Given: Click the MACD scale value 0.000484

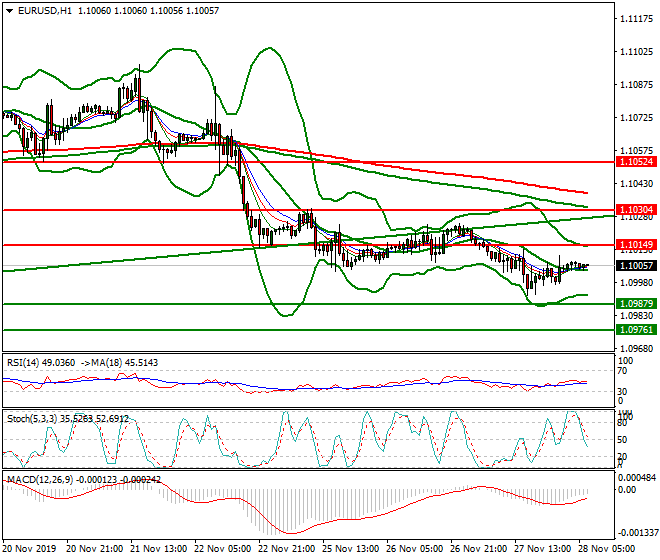Looking at the screenshot, I should (x=637, y=477).
